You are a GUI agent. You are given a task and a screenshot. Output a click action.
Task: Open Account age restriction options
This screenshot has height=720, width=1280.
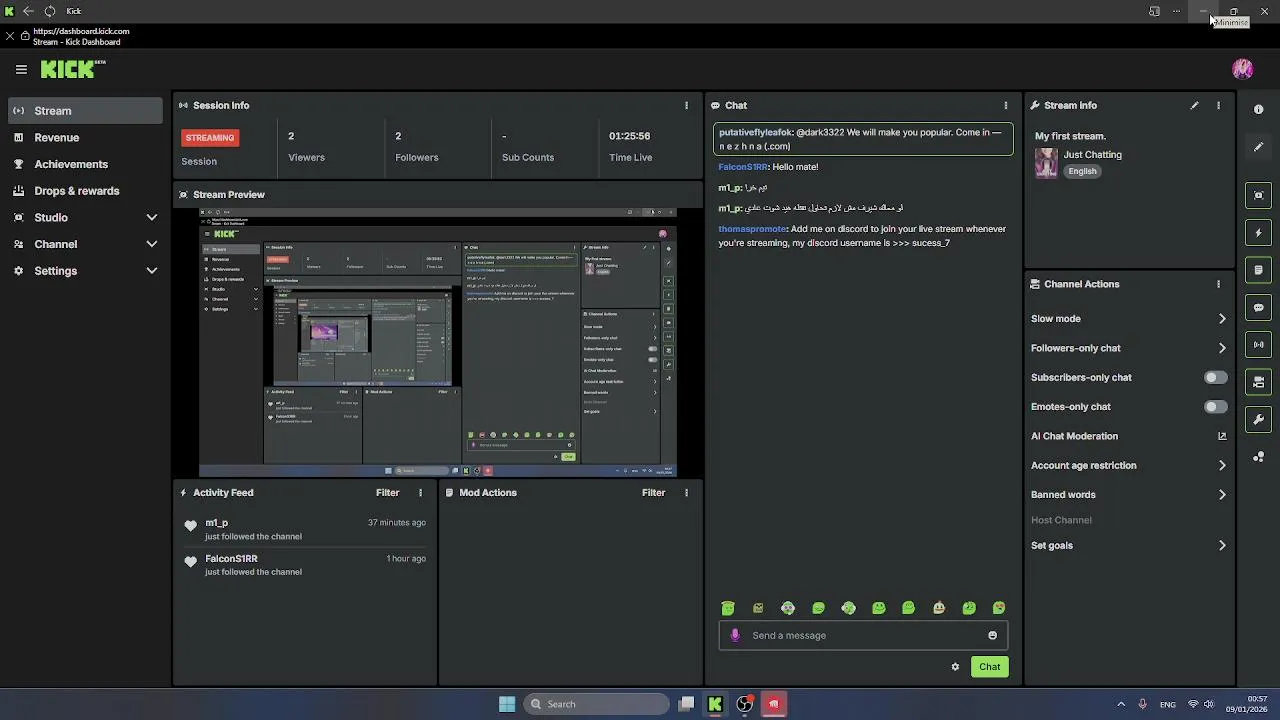(1128, 465)
